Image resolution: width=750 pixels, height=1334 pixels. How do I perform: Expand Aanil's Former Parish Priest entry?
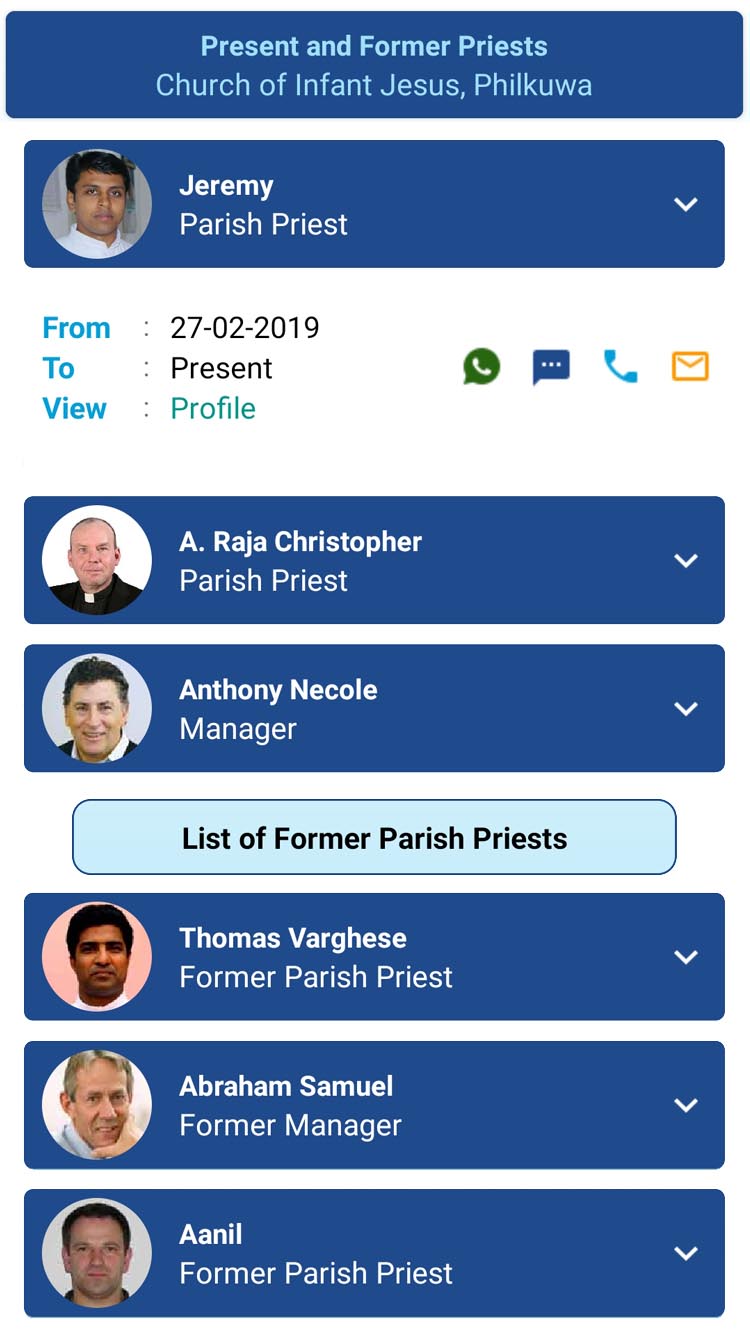pos(685,1253)
